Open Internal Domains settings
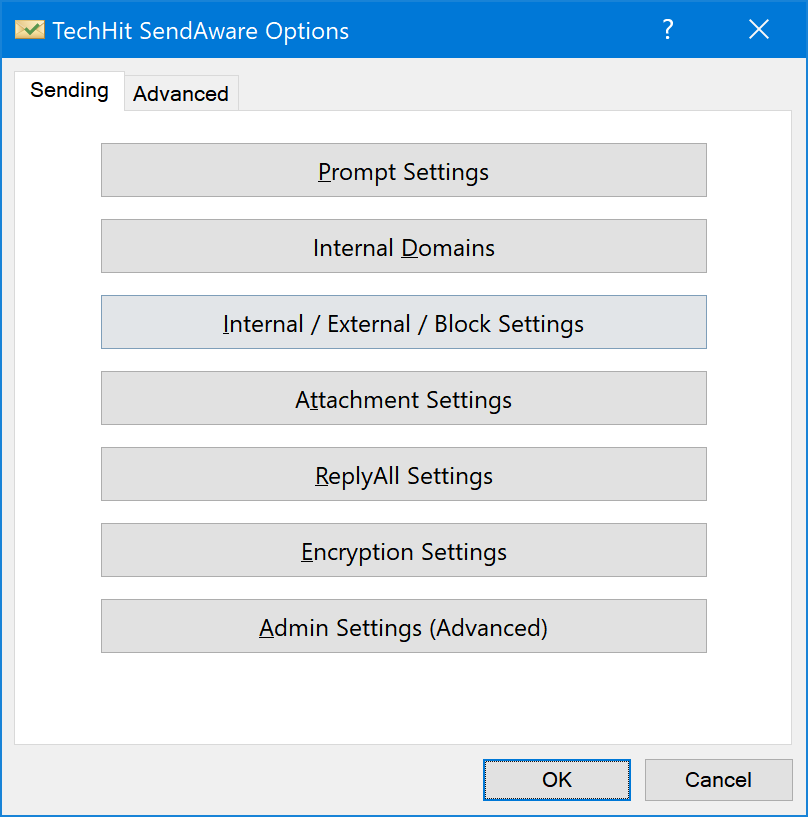The height and width of the screenshot is (817, 808). (404, 246)
